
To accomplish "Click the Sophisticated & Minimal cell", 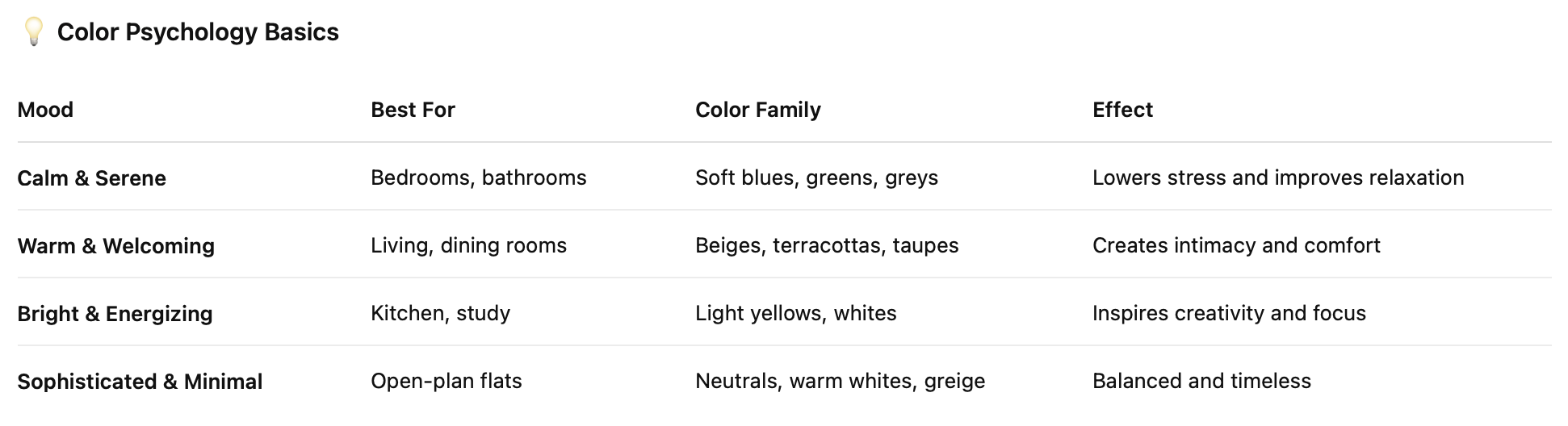I will pos(140,381).
